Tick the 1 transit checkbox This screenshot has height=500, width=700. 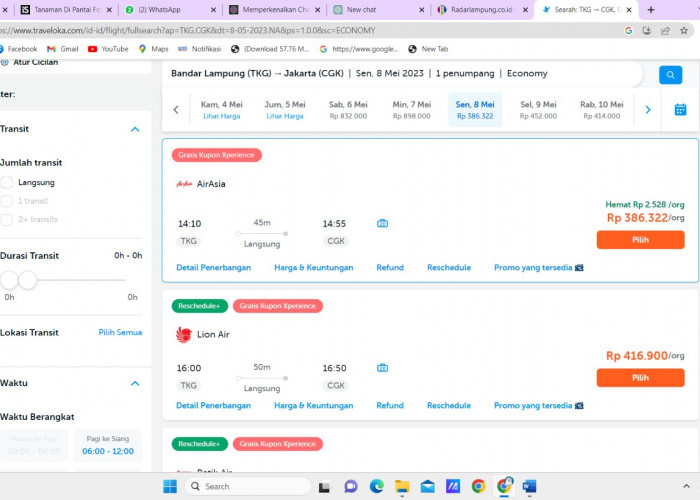click(7, 201)
